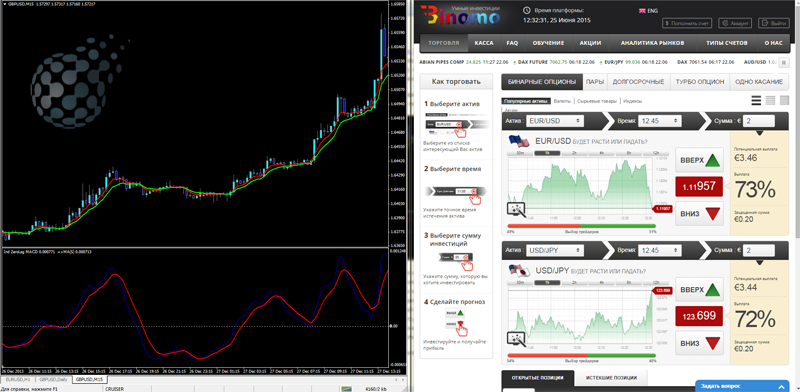Open the EUR/USD asset dropdown
Screen dimensions: 800x392
(x=555, y=121)
